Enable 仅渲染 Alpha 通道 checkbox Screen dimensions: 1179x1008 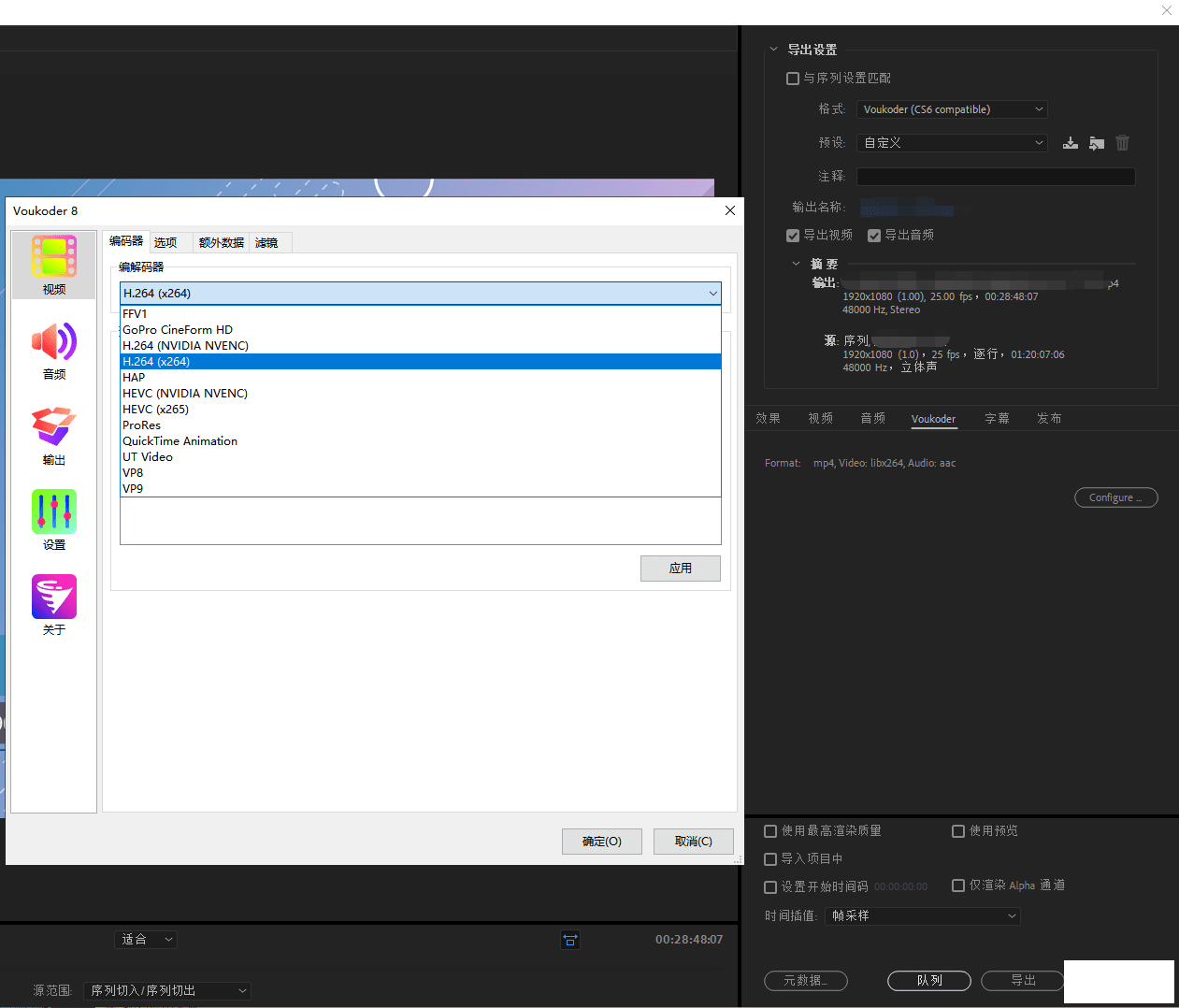pos(958,886)
